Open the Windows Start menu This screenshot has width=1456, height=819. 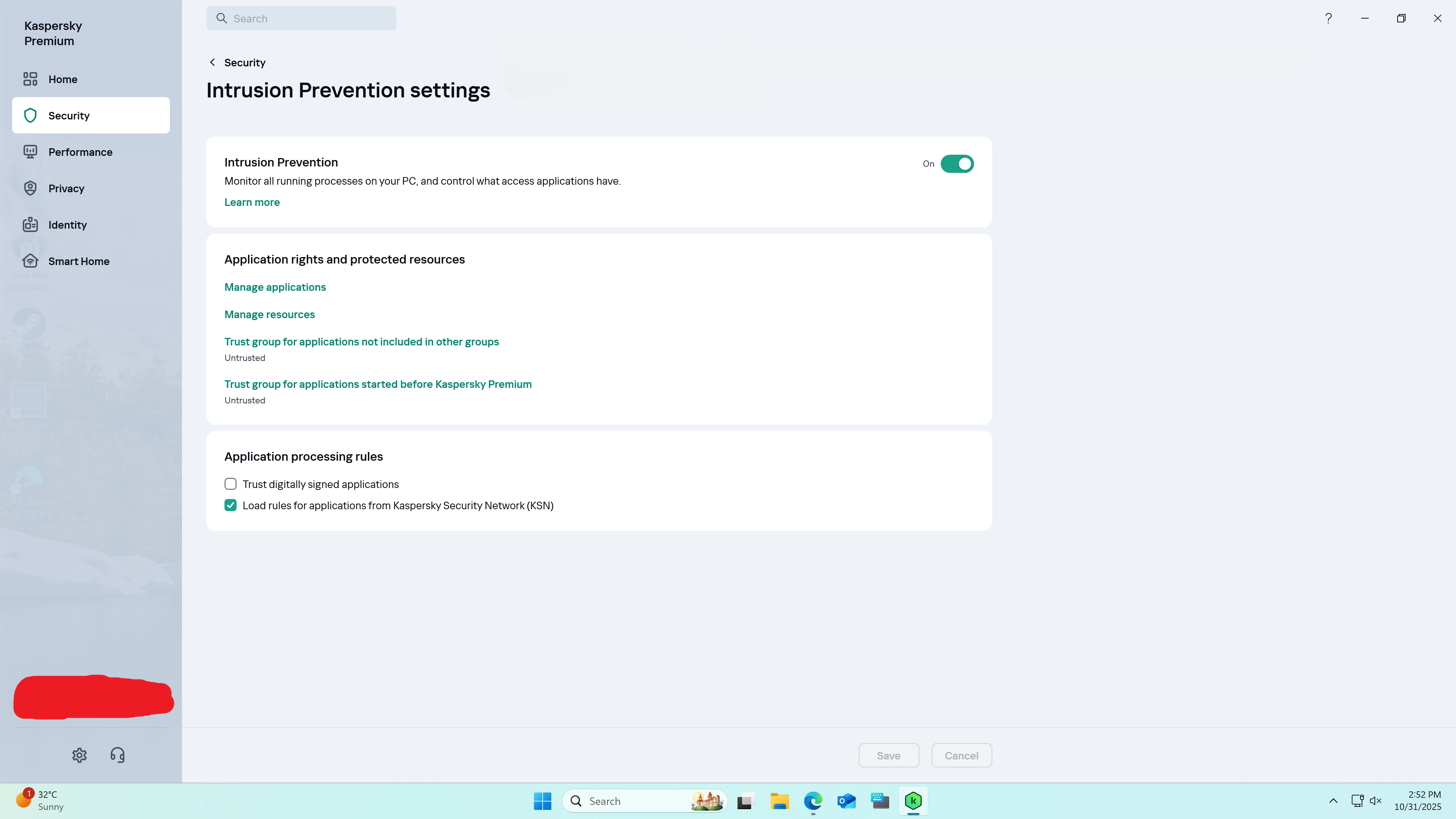543,801
